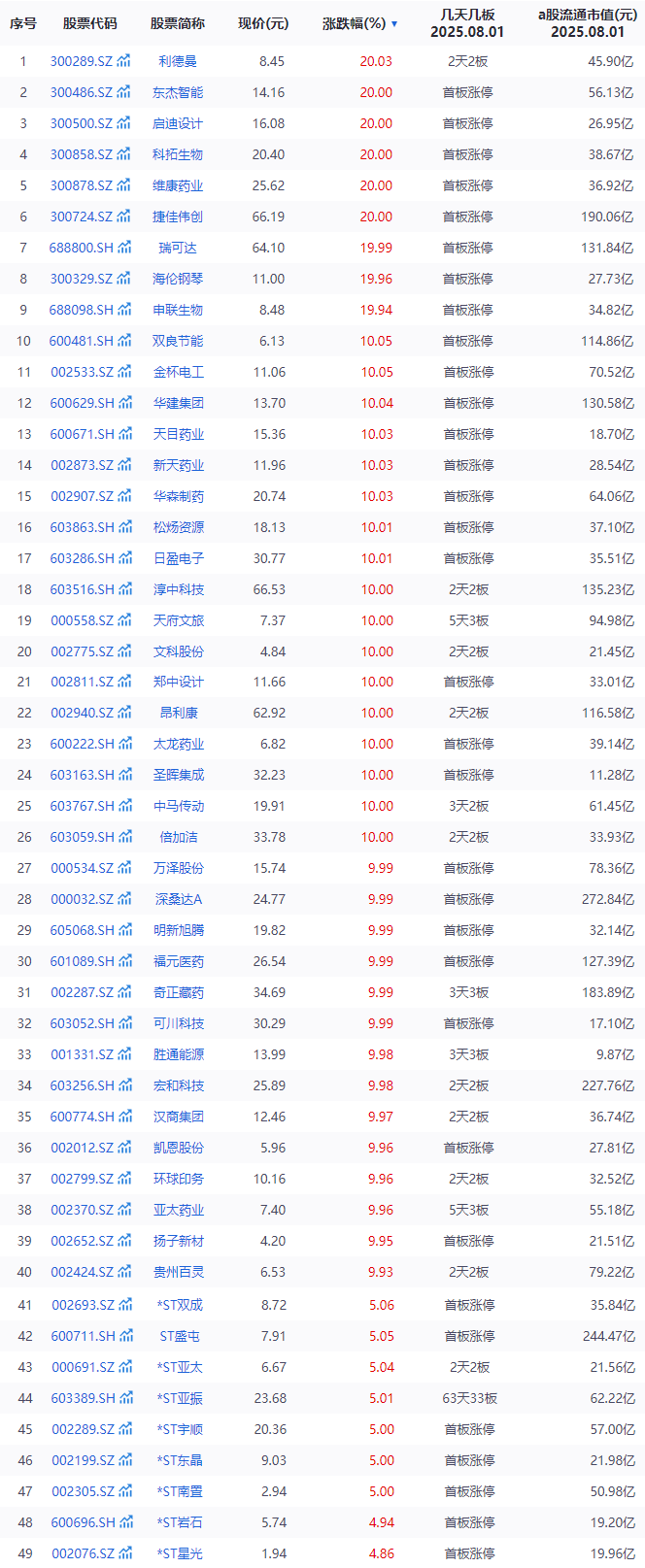This screenshot has height=1568, width=645.
Task: Open stock name link 捷佳伟创
Action: [178, 217]
